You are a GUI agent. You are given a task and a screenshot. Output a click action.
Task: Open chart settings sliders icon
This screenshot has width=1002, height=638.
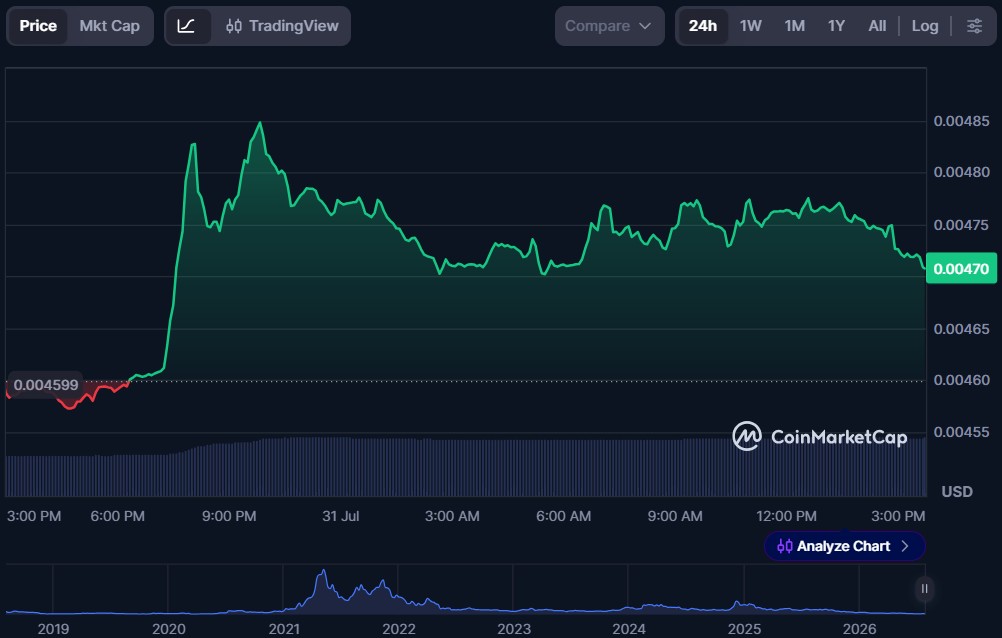pyautogui.click(x=974, y=26)
